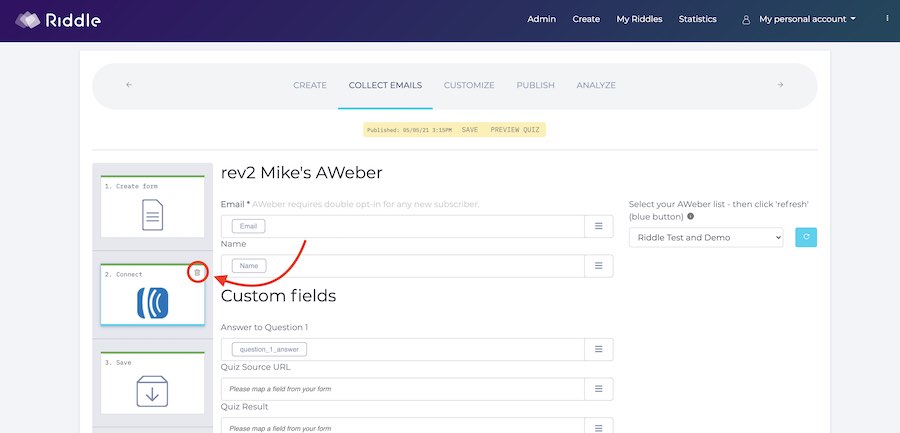Click the right arrow in the step bar

pos(780,85)
